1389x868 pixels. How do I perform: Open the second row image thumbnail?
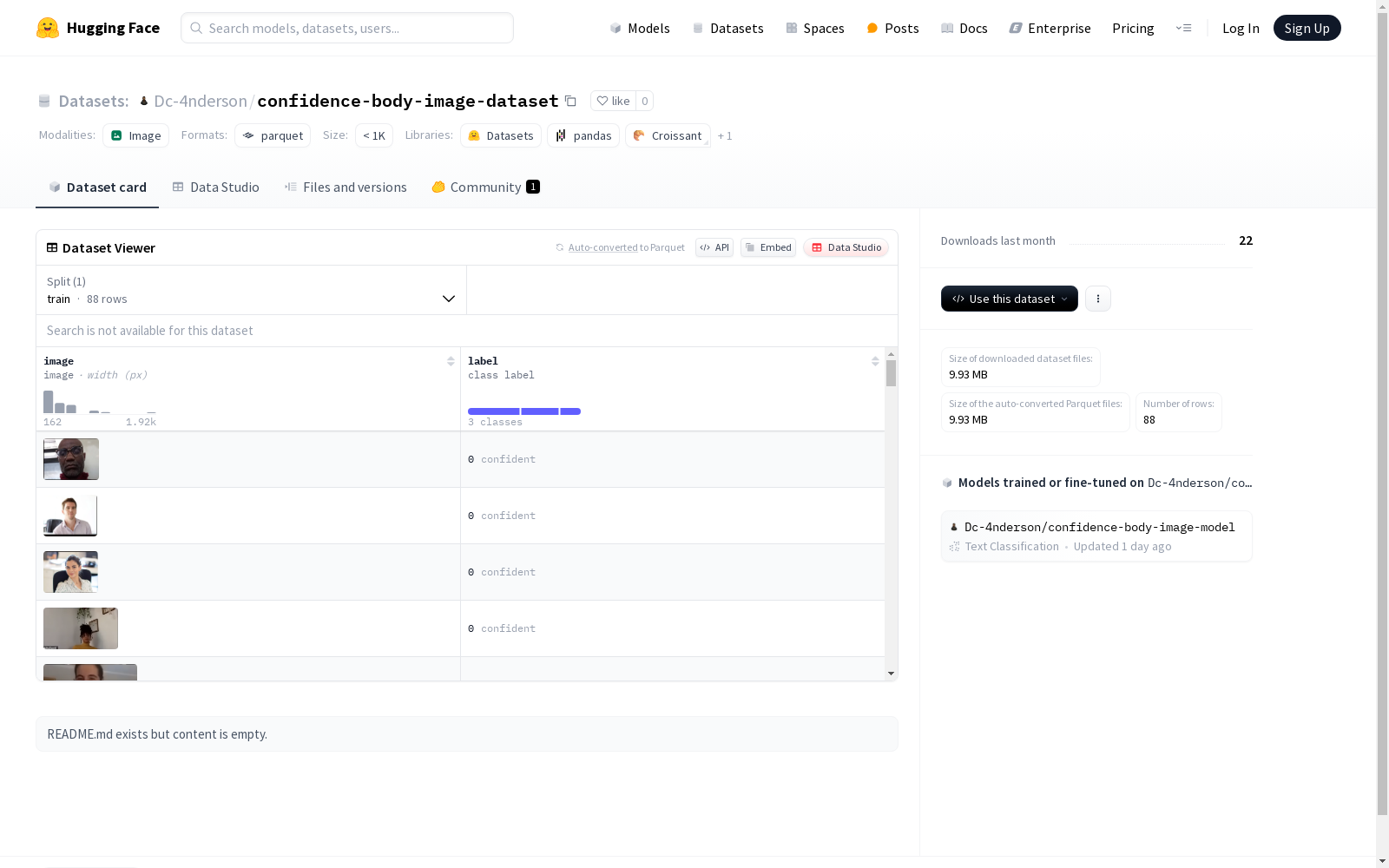point(70,516)
